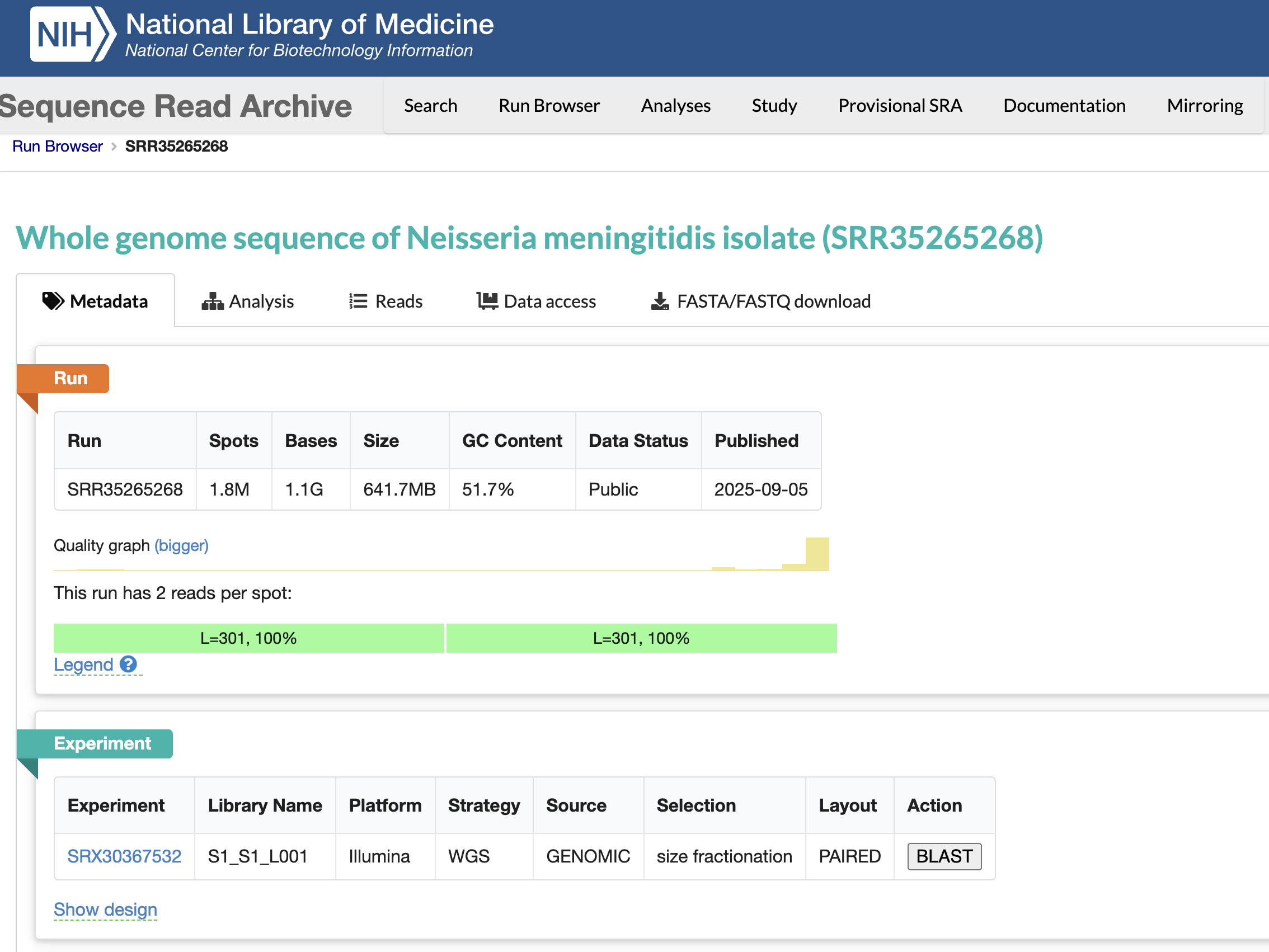Click the NIH logo icon
This screenshot has height=952, width=1269.
(73, 35)
